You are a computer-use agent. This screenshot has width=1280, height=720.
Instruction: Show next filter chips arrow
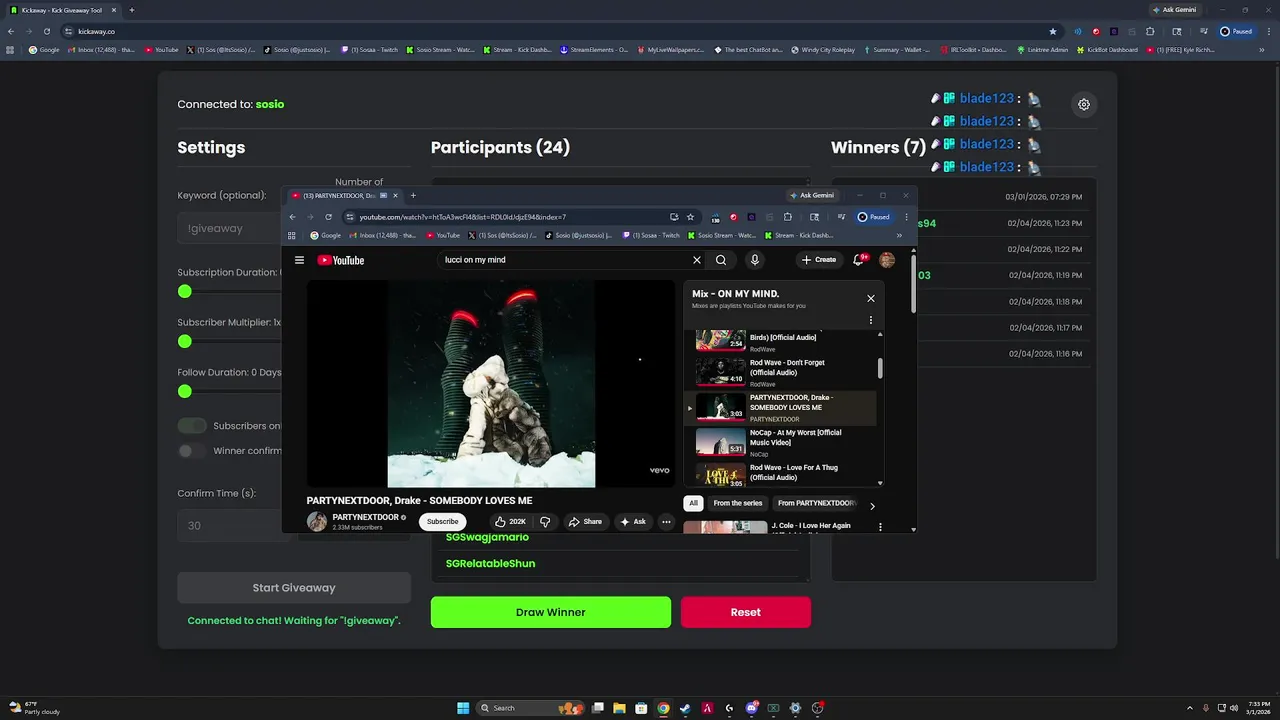point(872,506)
